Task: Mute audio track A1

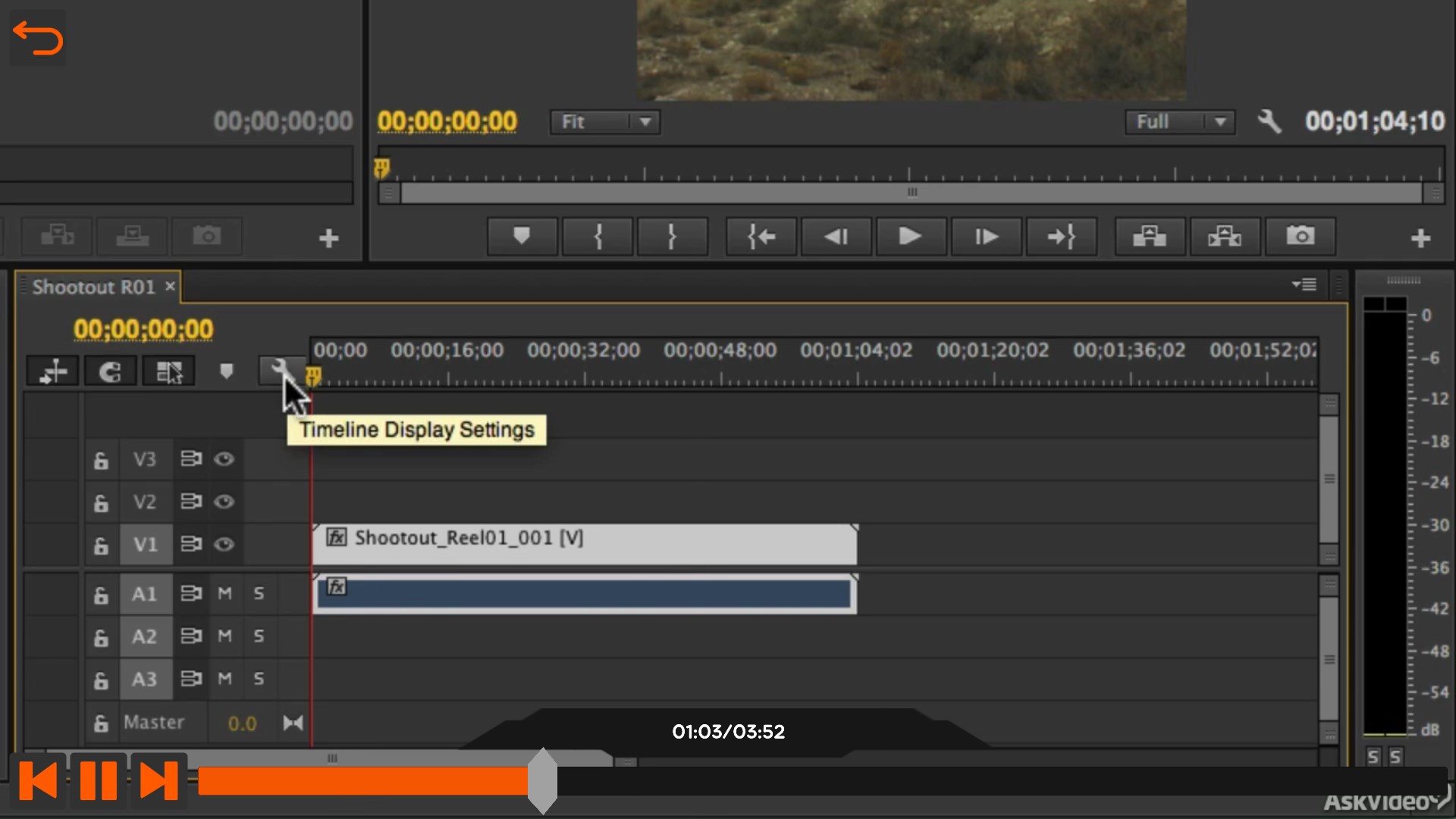Action: (225, 594)
